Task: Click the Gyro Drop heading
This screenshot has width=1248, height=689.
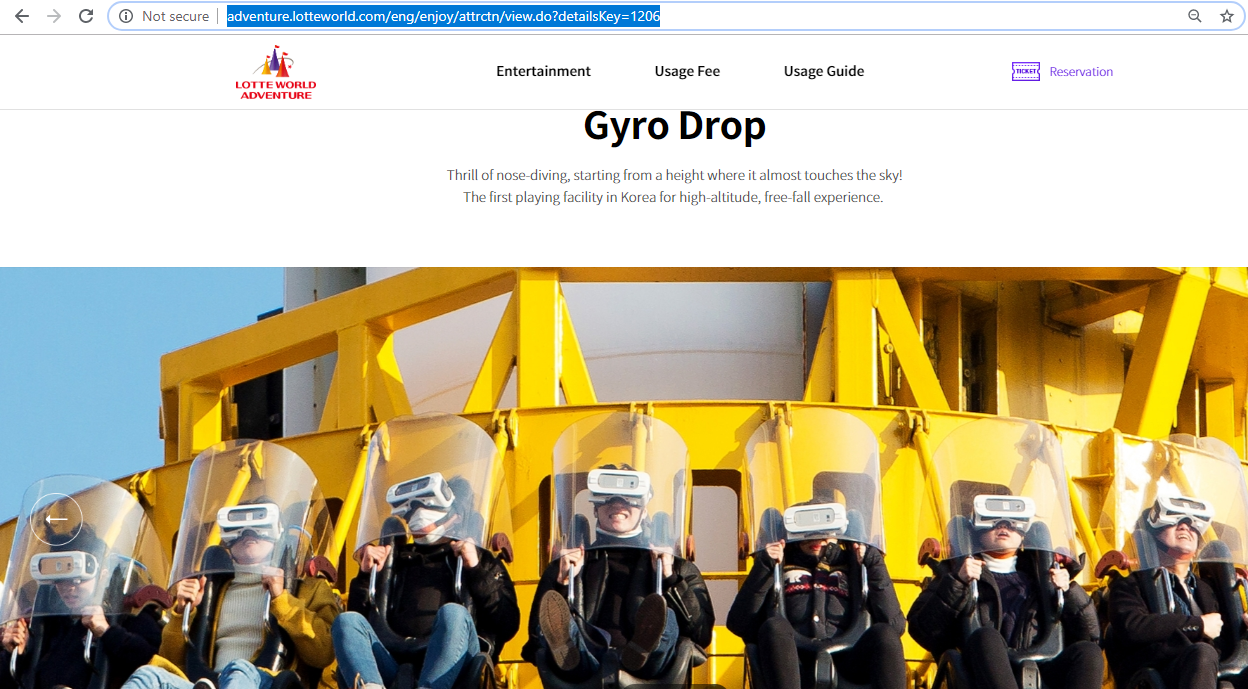Action: click(x=675, y=126)
